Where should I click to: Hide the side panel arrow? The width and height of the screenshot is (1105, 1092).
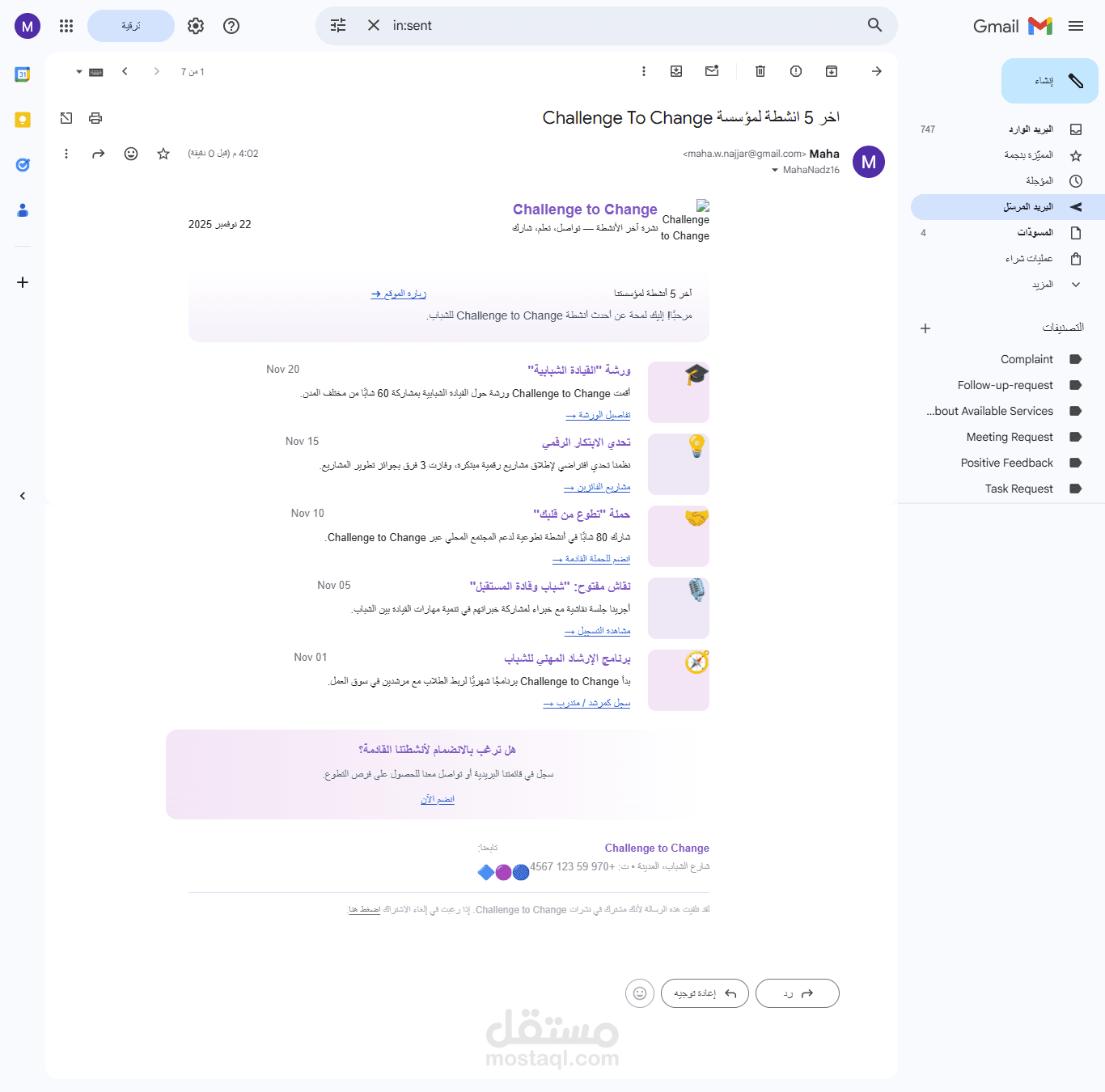[23, 496]
